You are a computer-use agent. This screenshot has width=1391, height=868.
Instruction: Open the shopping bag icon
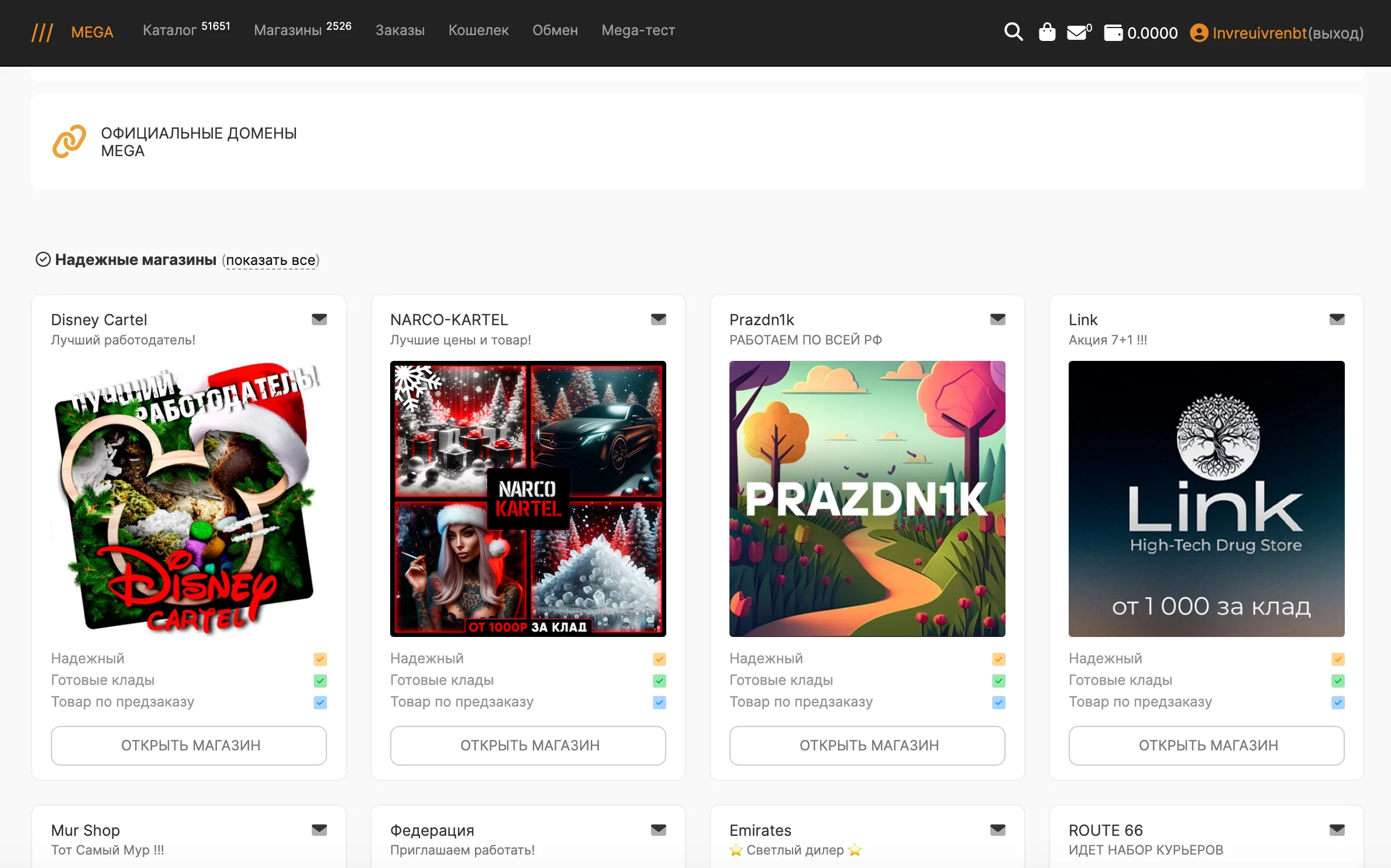(1047, 32)
